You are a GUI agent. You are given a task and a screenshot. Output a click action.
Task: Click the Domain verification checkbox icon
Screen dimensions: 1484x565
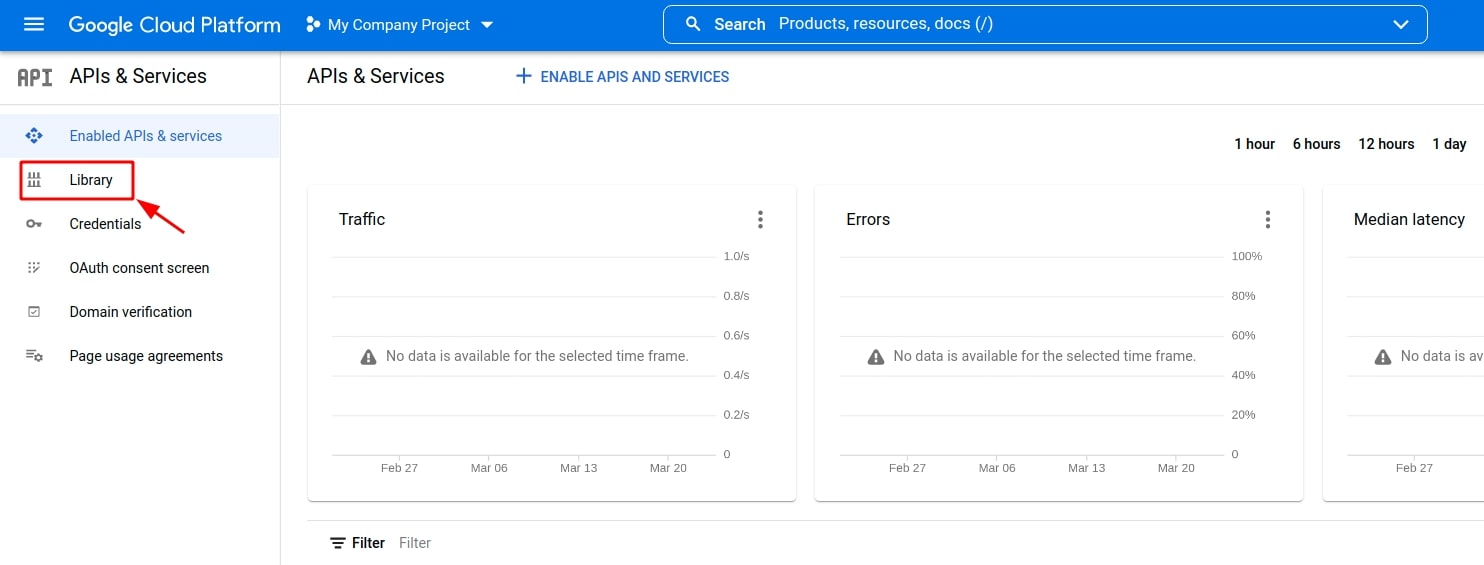click(x=34, y=312)
